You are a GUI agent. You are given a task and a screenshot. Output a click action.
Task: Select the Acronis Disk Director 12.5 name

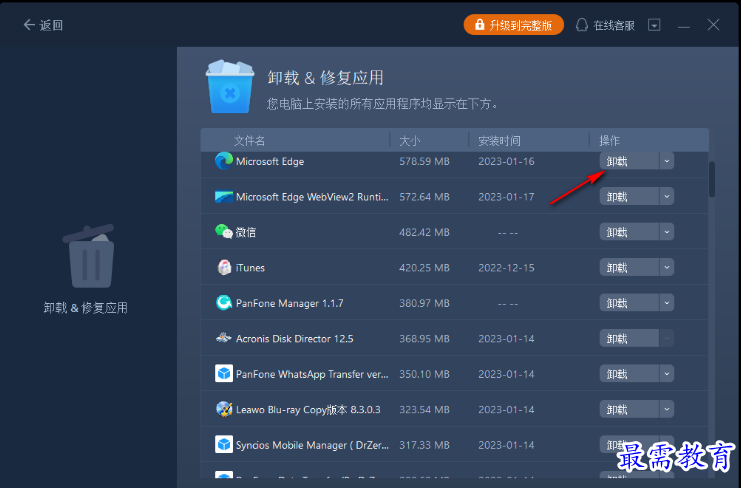click(x=294, y=338)
